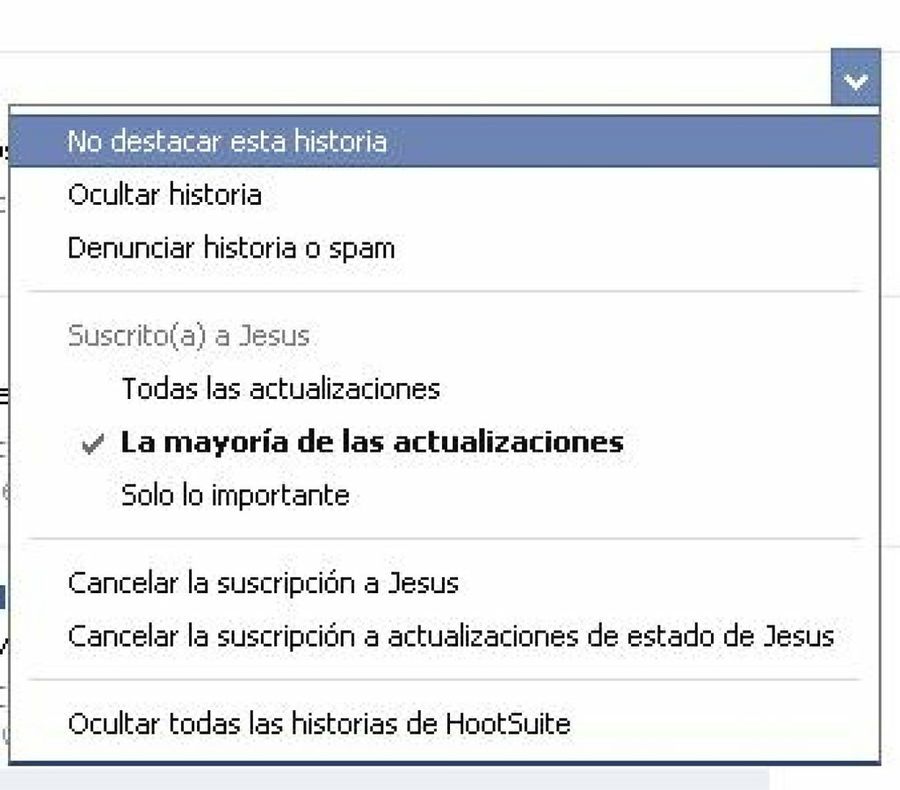The height and width of the screenshot is (790, 900).
Task: Click the checkmark next to La mayoría
Action: pos(92,442)
